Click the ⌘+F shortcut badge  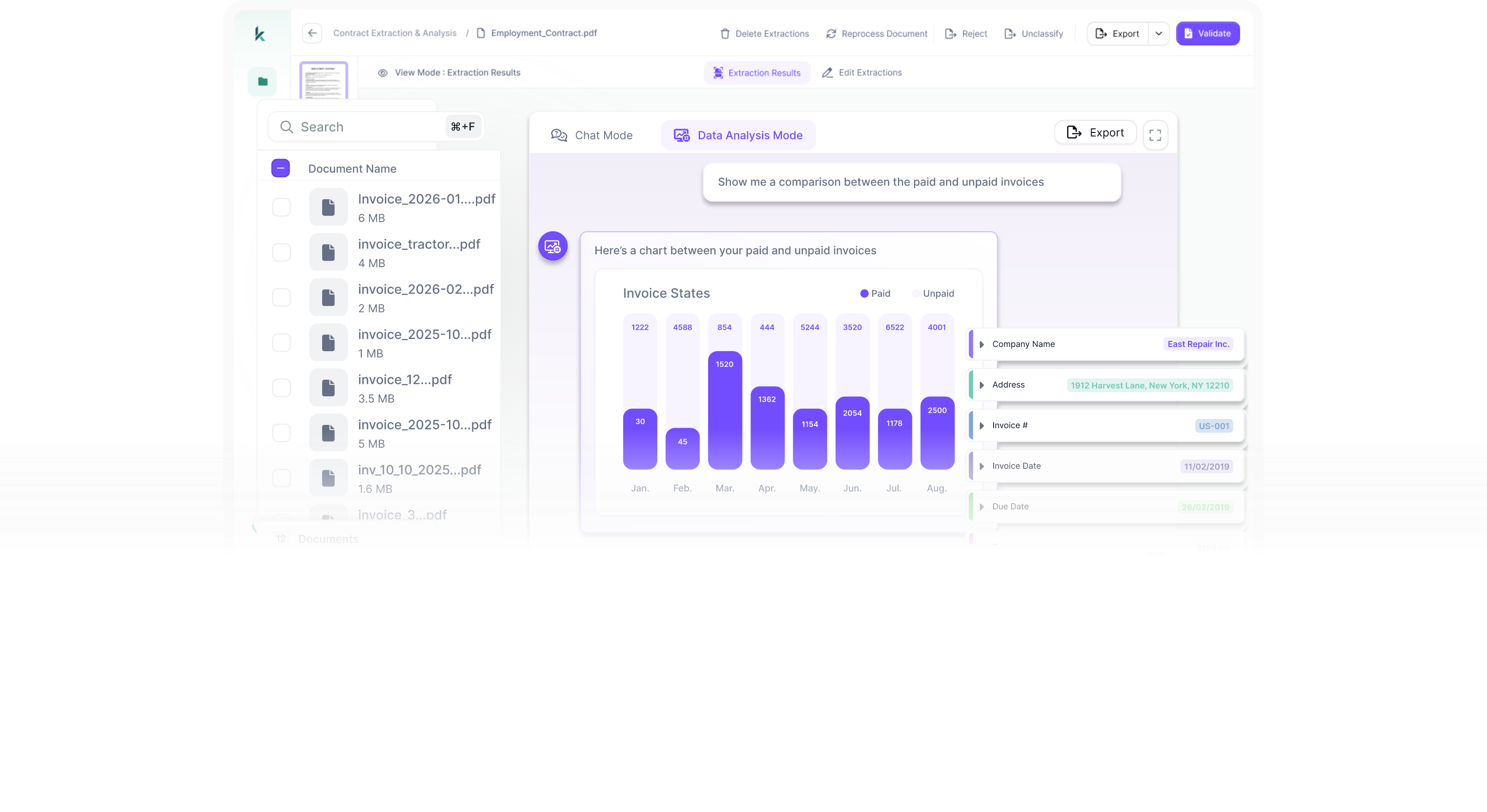[463, 126]
